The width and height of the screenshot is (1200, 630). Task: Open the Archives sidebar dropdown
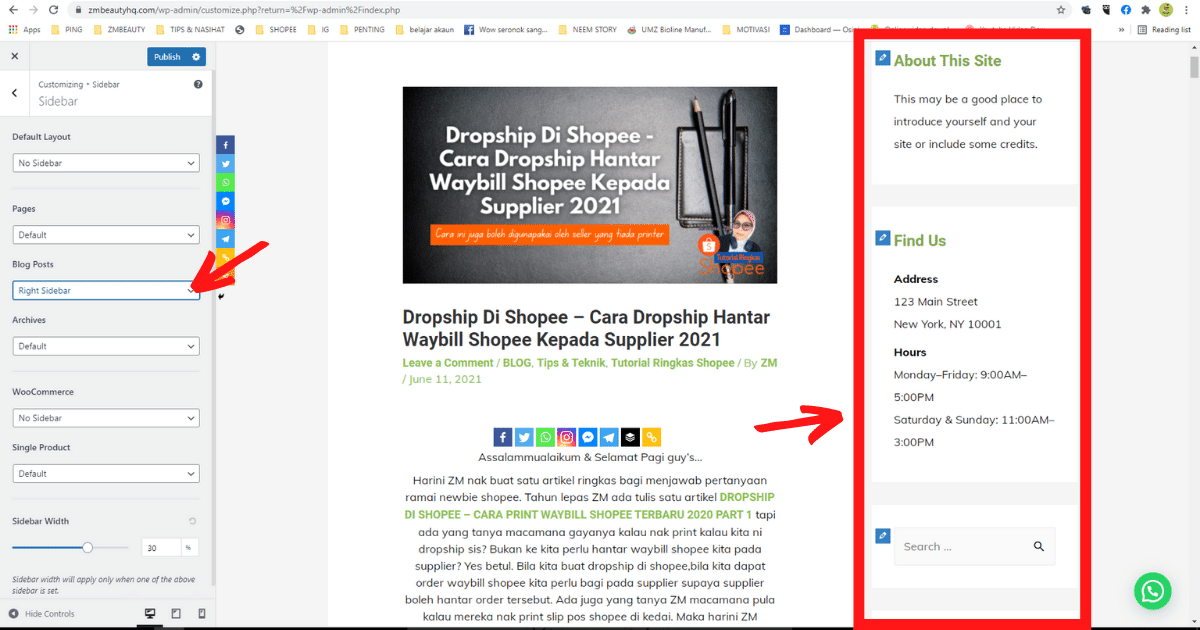tap(106, 346)
